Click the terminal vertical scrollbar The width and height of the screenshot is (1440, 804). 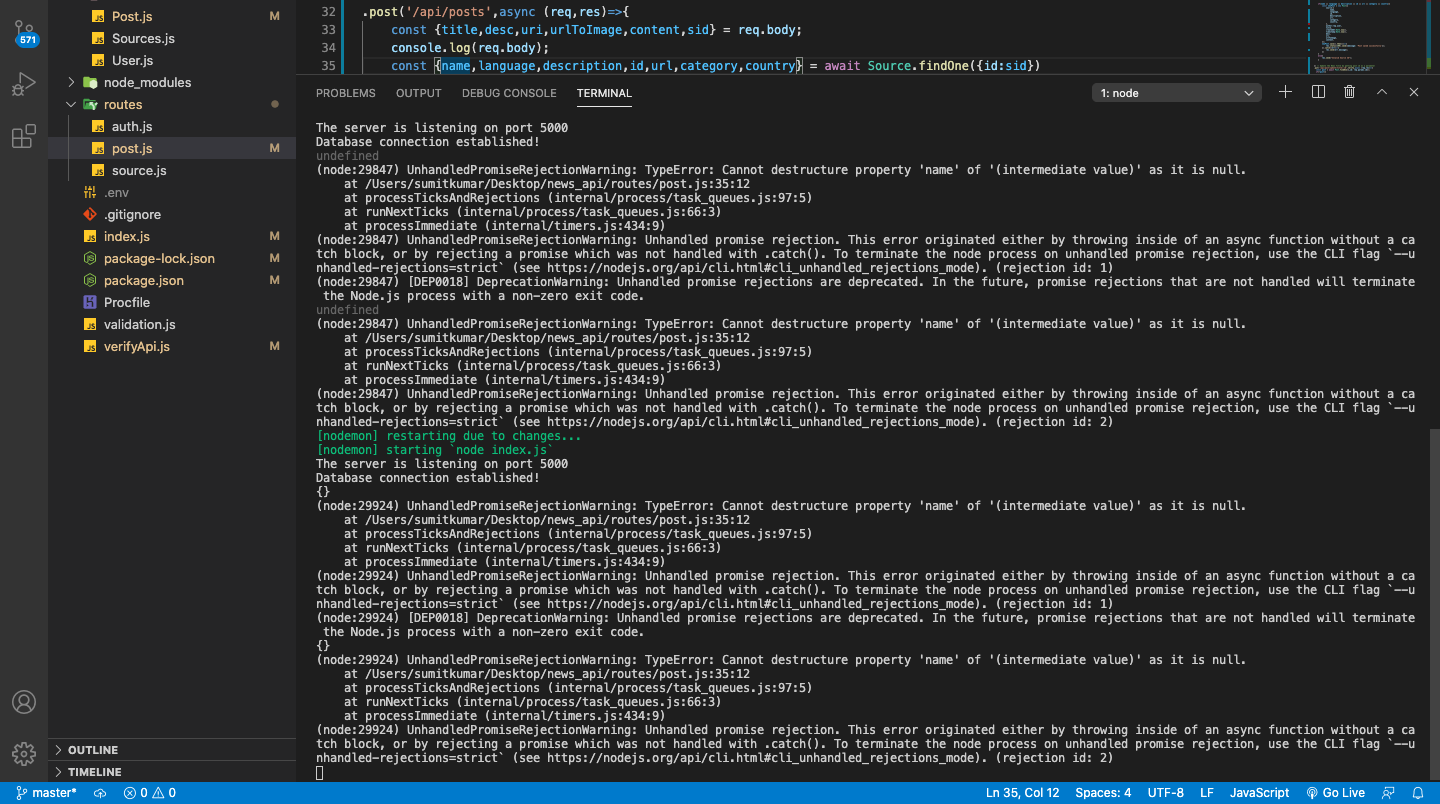coord(1433,605)
